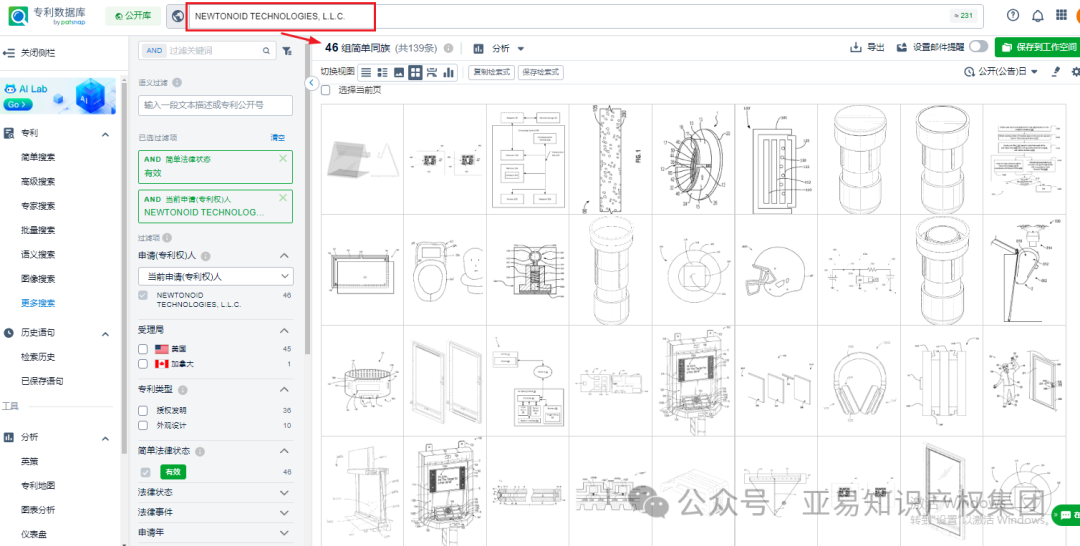Click the 关闭侧栏 sidebar icon
Image resolution: width=1080 pixels, height=546 pixels.
[x=9, y=53]
